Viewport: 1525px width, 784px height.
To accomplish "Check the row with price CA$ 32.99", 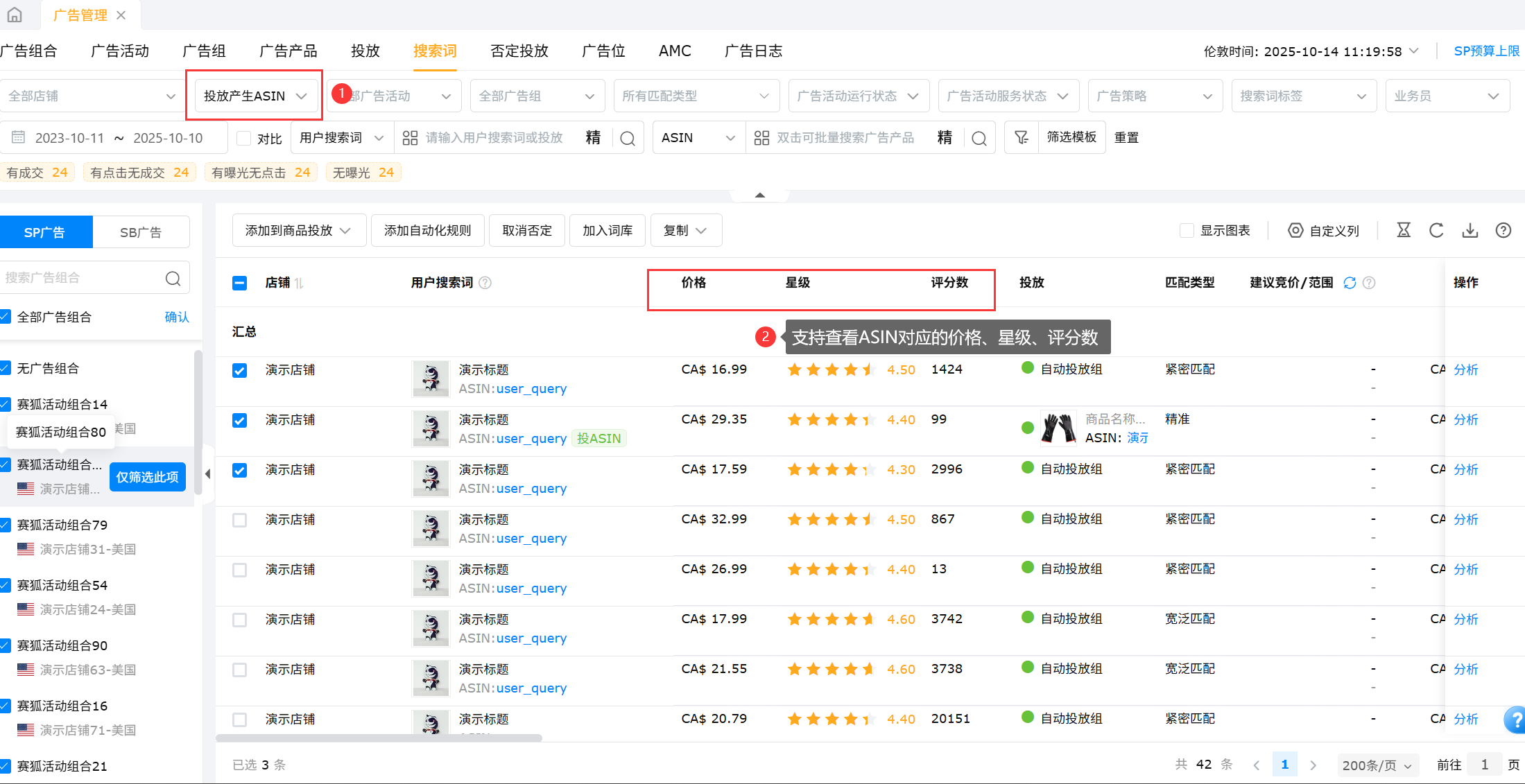I will pos(239,520).
